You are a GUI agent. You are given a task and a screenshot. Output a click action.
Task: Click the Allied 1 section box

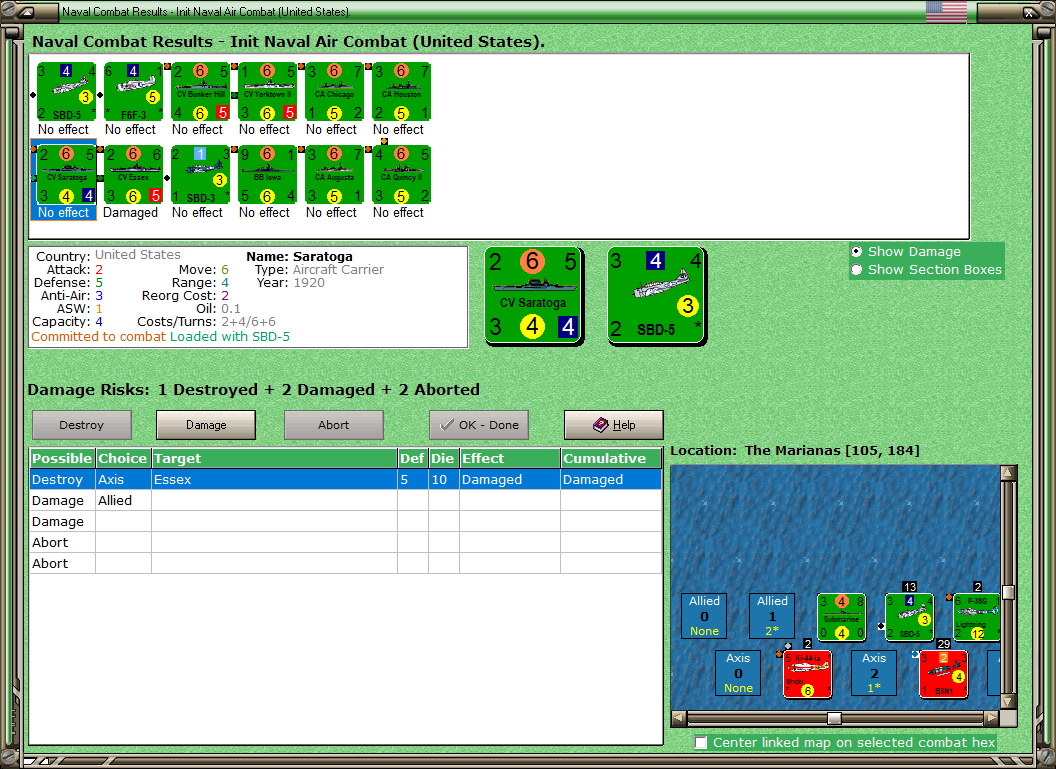[x=772, y=615]
